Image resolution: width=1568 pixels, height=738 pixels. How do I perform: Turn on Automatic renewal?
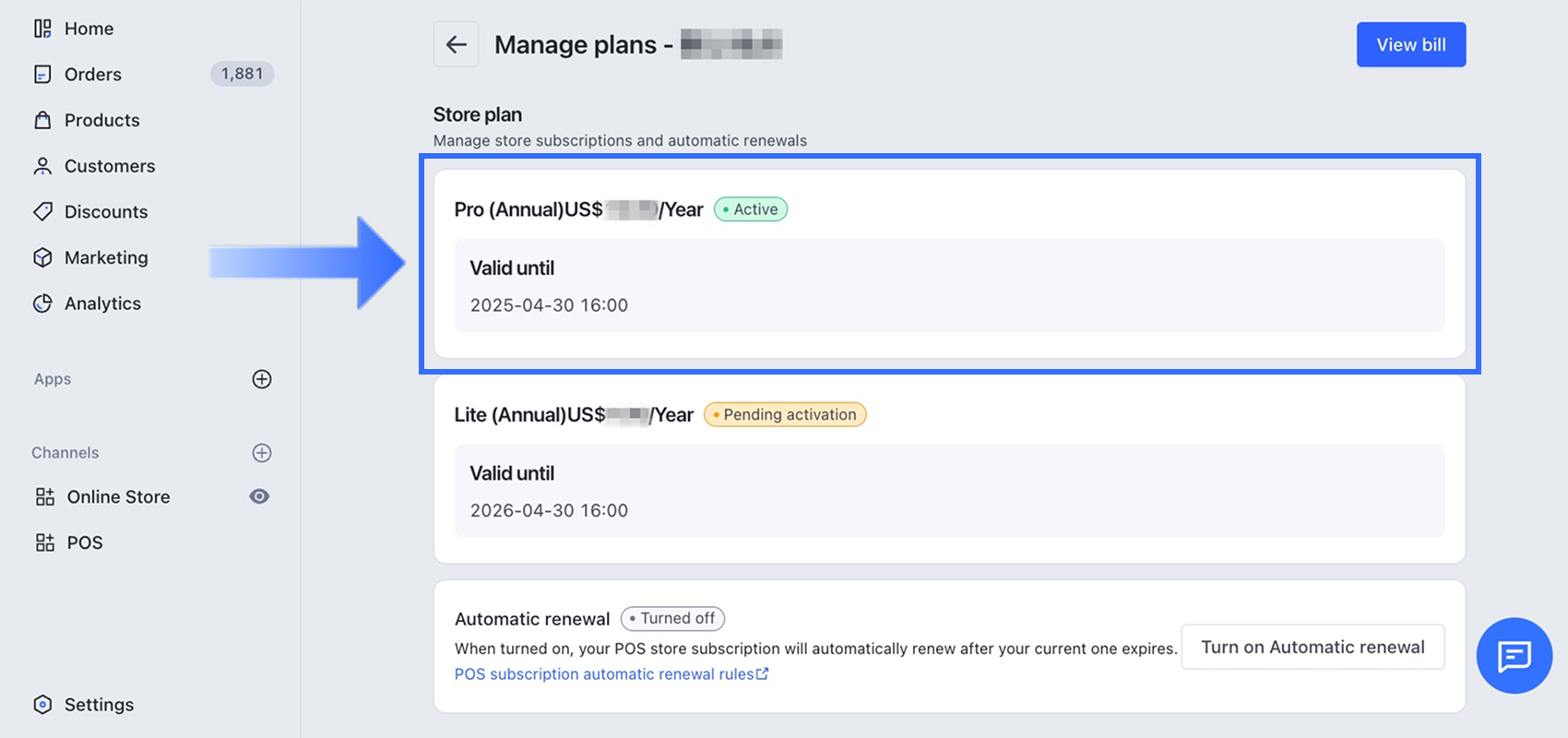pos(1313,648)
